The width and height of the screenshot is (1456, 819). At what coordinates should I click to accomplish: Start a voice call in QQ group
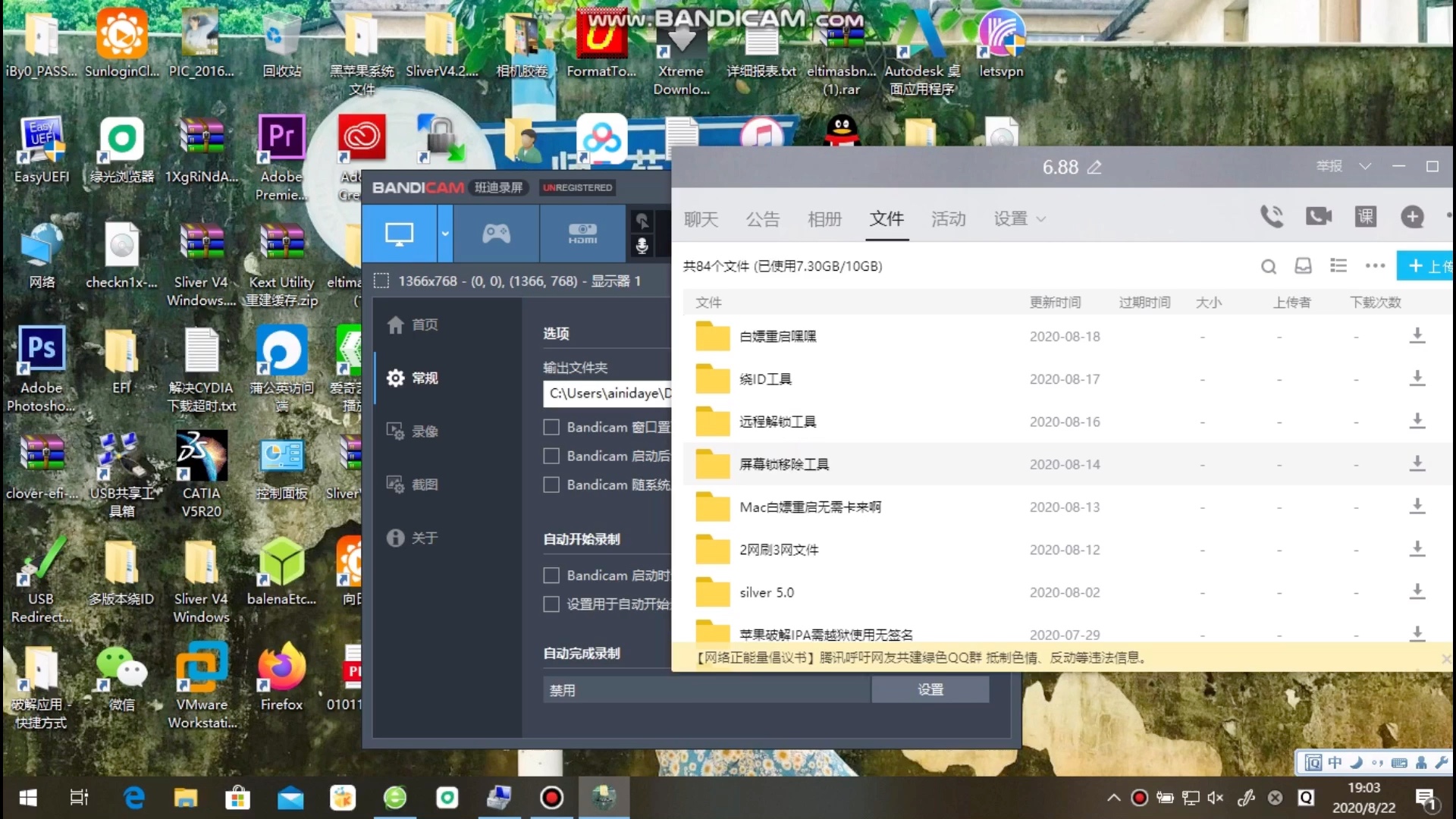[1272, 217]
